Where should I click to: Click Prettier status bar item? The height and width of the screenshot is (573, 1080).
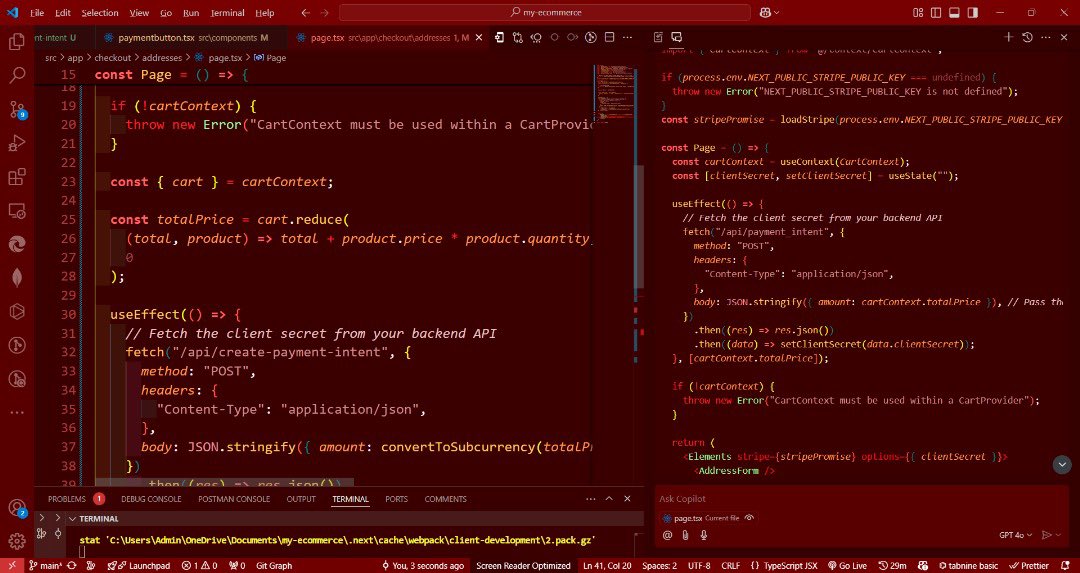[x=1030, y=565]
